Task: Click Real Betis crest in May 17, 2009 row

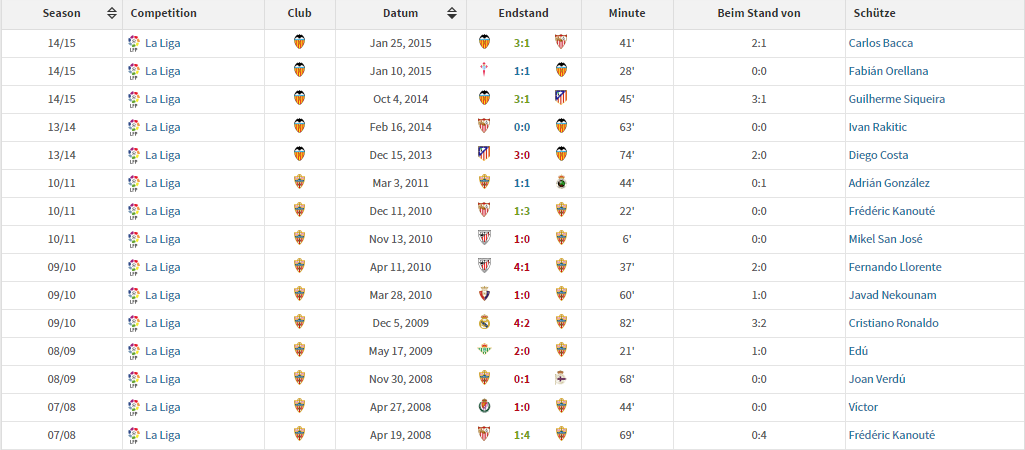Action: click(485, 351)
